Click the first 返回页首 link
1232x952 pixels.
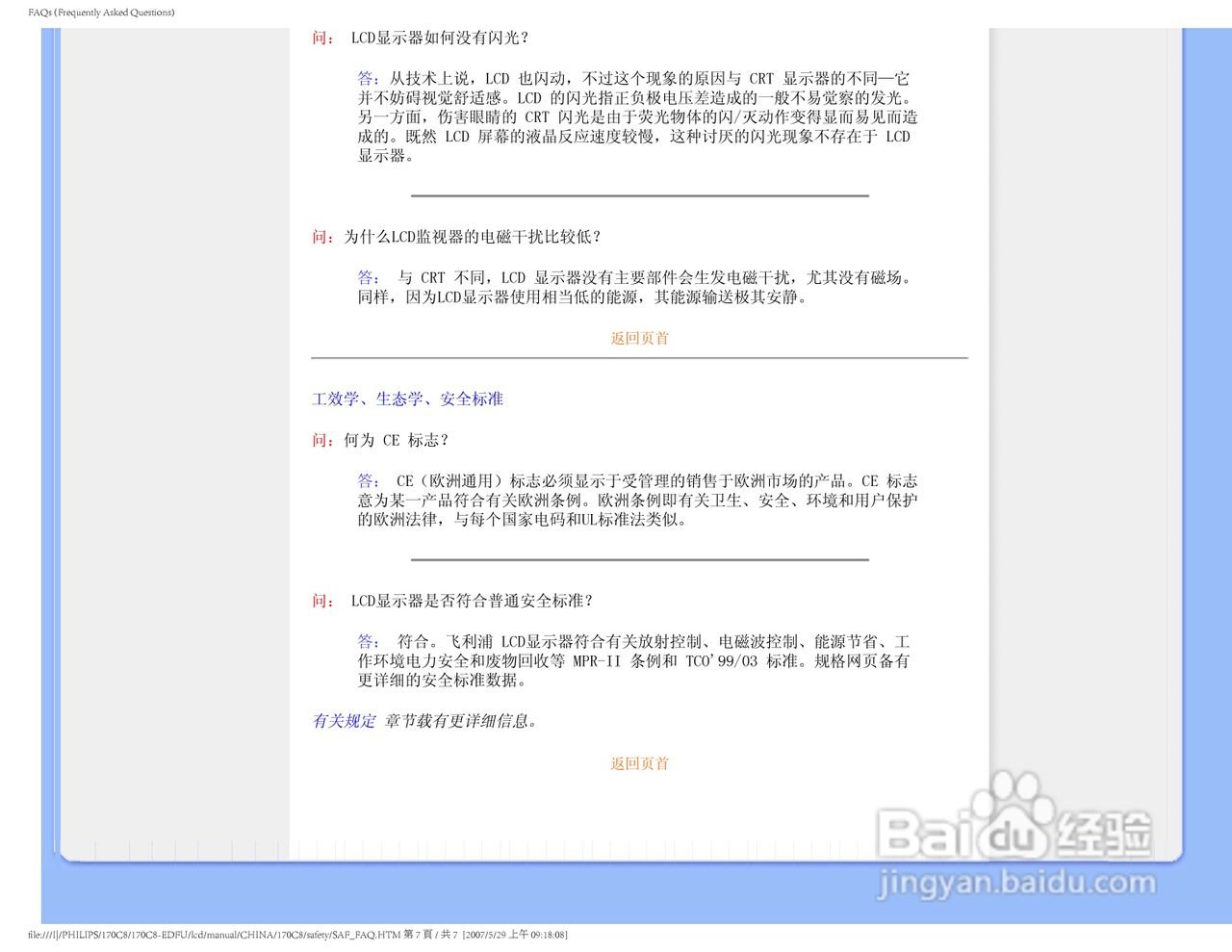tap(639, 339)
